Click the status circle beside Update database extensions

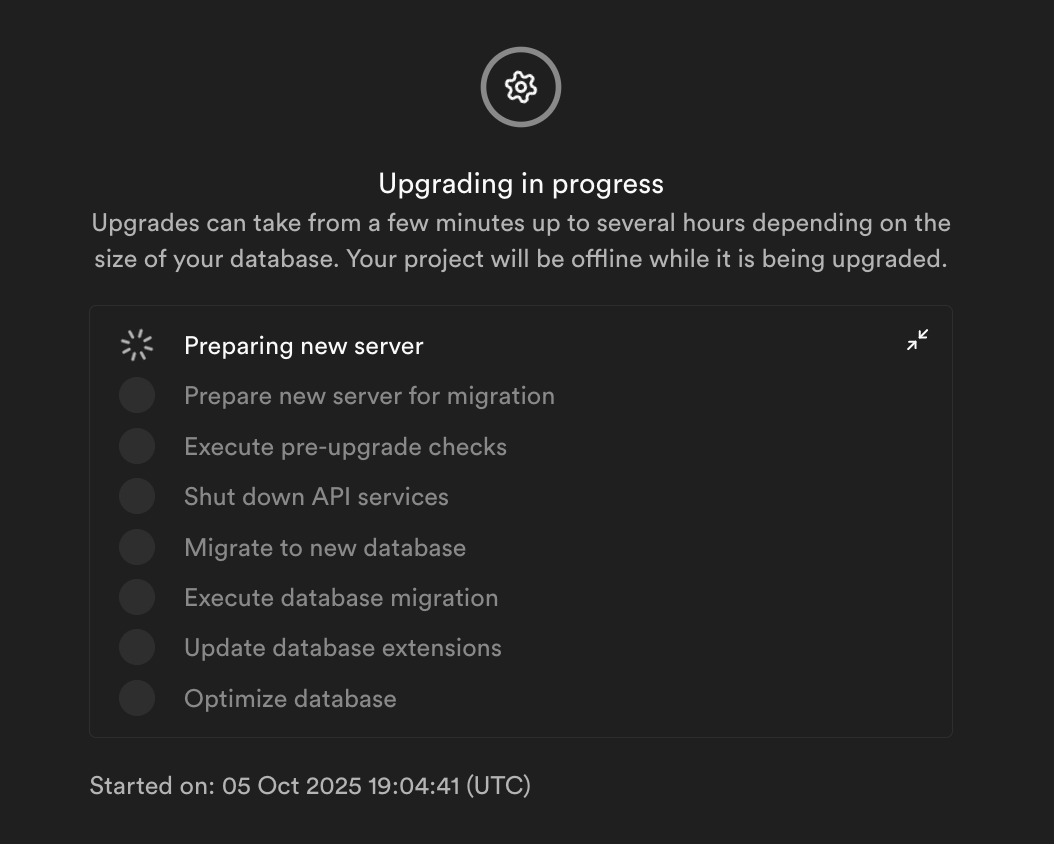coord(137,648)
